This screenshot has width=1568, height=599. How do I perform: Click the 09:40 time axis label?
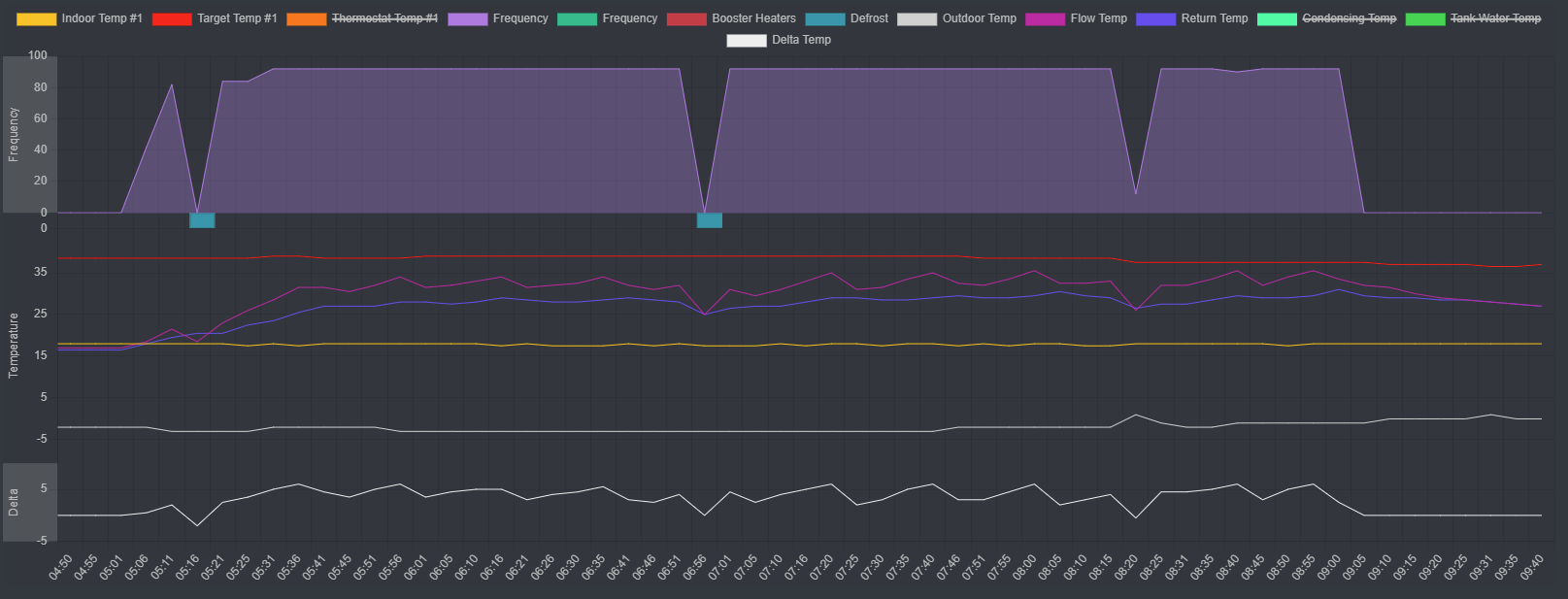click(x=1532, y=568)
